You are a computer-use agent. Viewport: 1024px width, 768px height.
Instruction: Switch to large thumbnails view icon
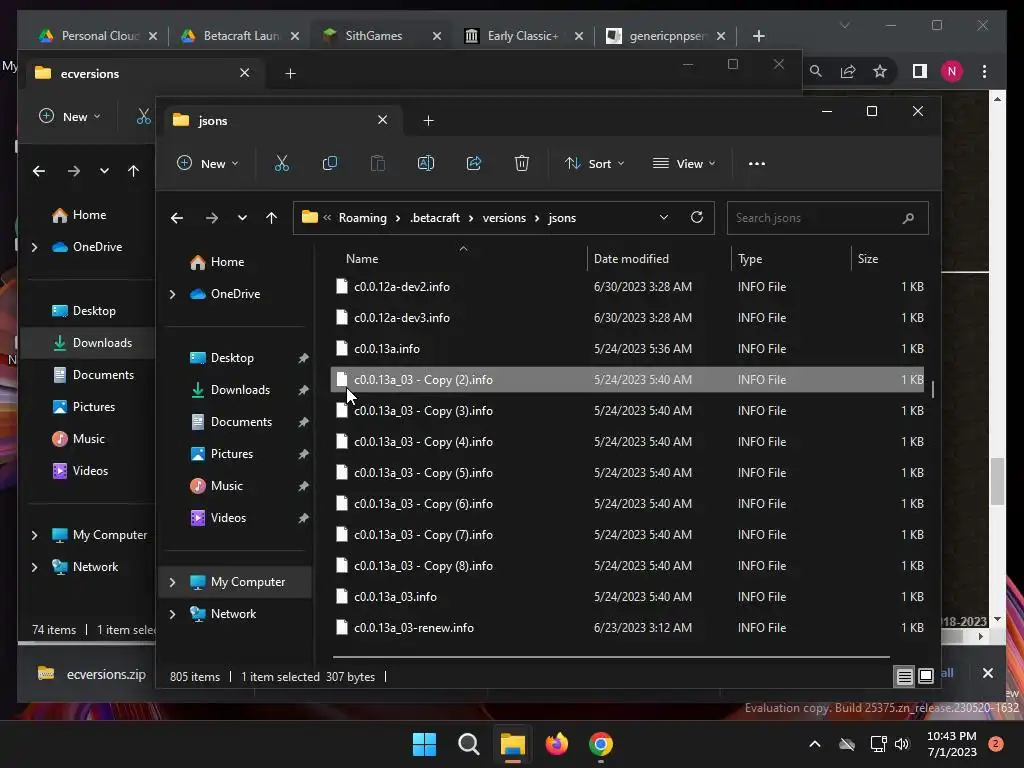[925, 677]
